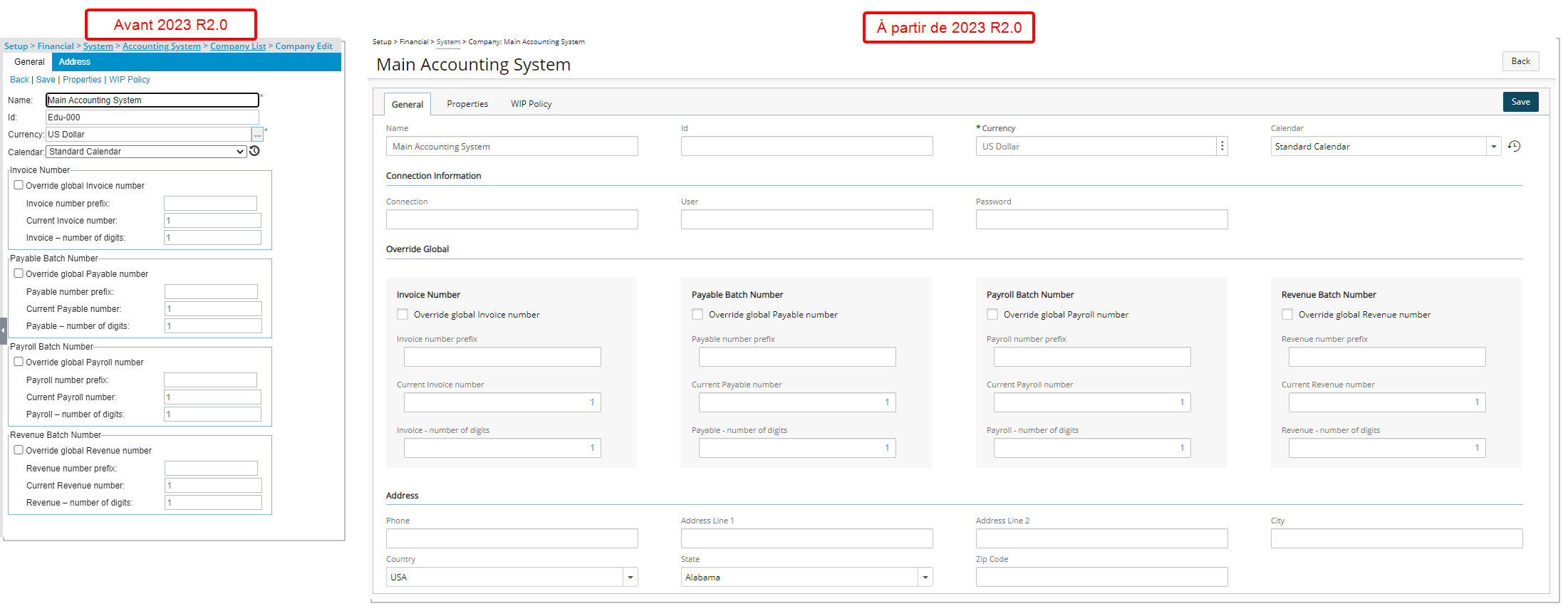Click Properties link in old layout
Image resolution: width=1568 pixels, height=611 pixels.
tap(82, 80)
